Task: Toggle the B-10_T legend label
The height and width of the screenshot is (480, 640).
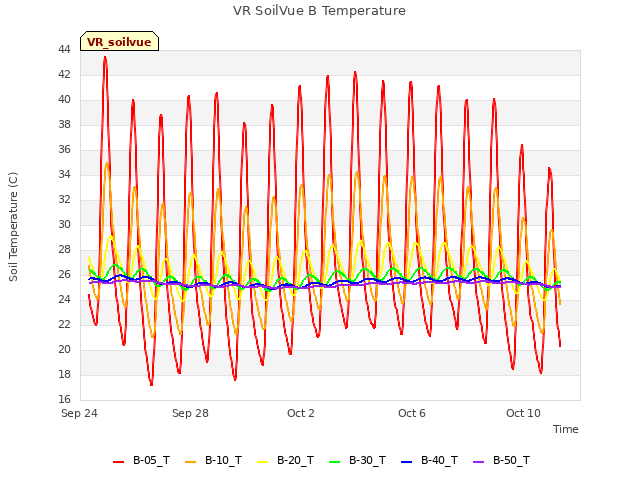Action: (x=223, y=460)
